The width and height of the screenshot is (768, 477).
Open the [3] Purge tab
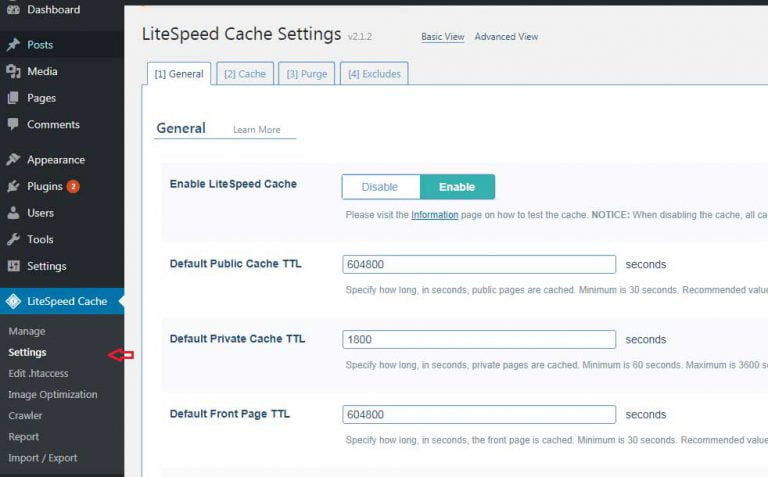pos(306,74)
